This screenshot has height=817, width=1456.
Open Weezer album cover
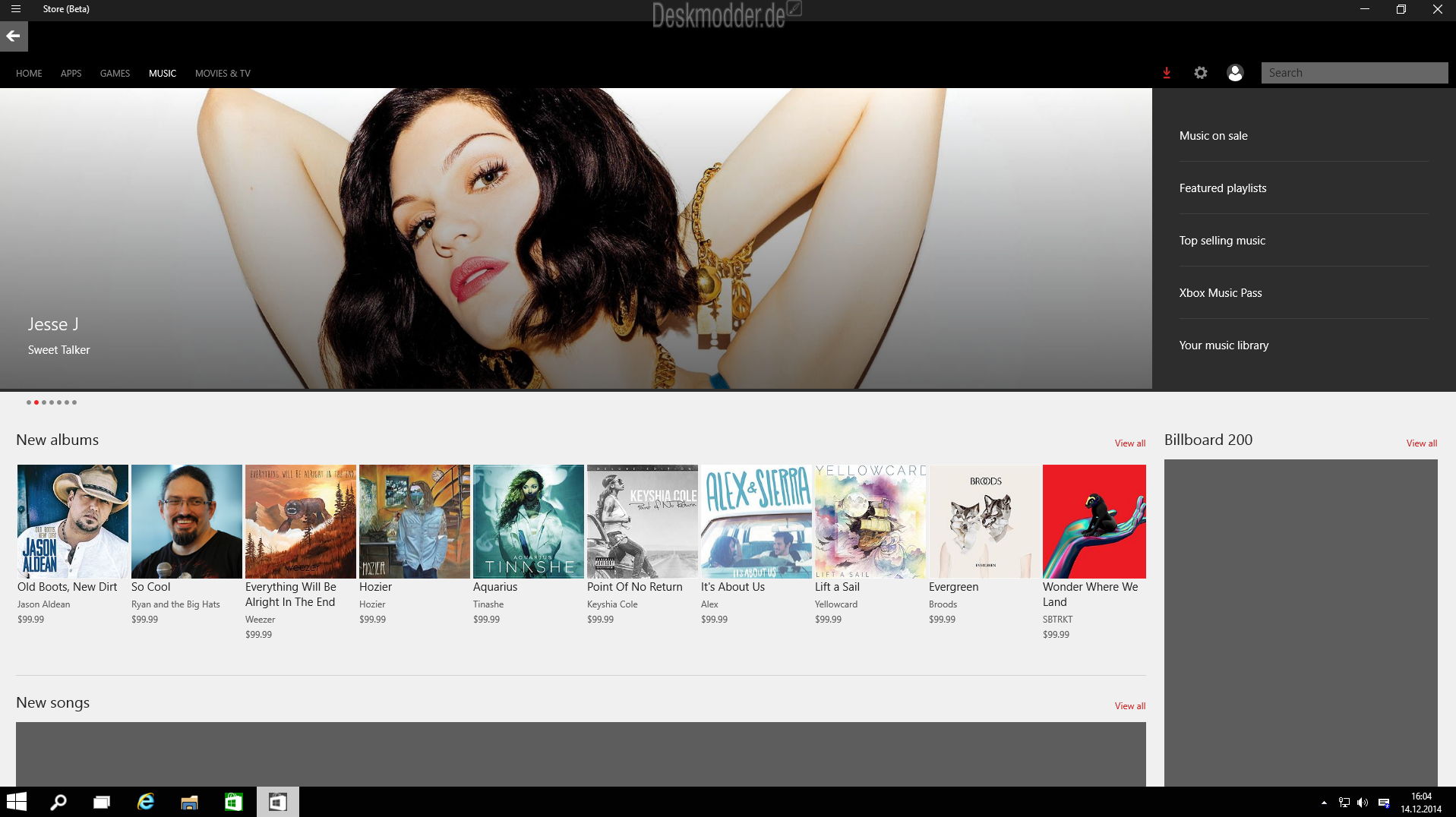click(x=301, y=522)
